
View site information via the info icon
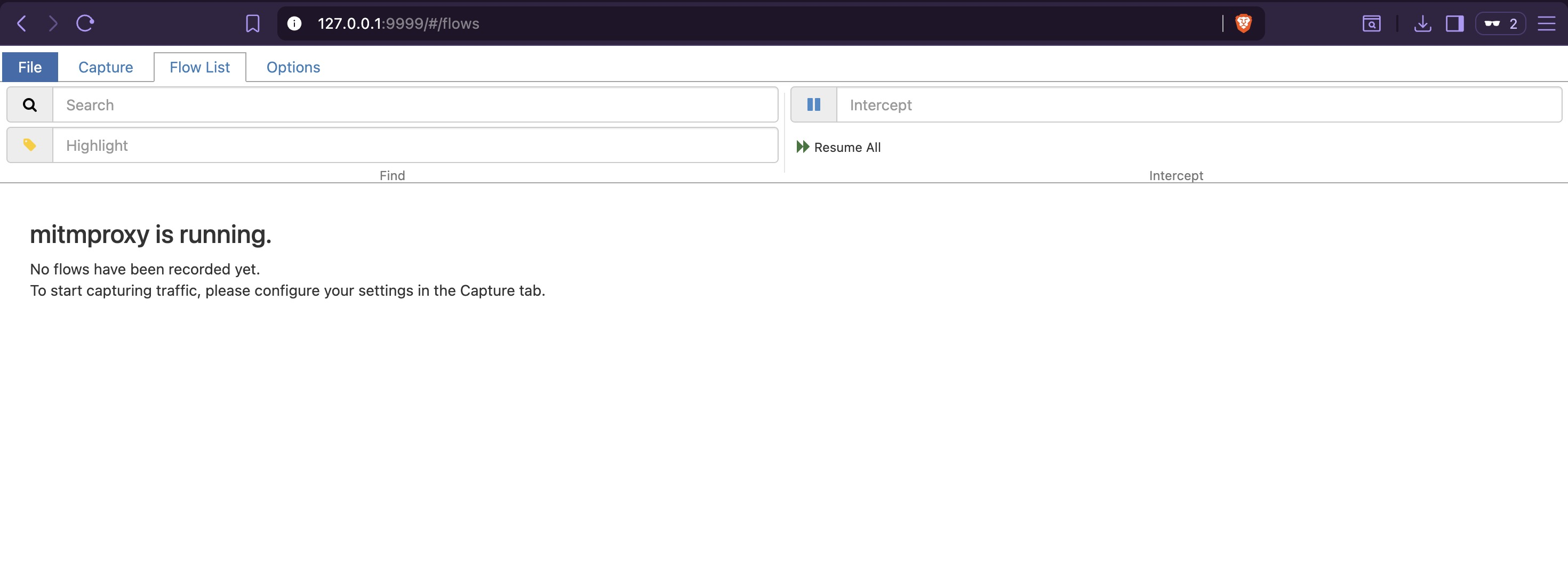(294, 24)
